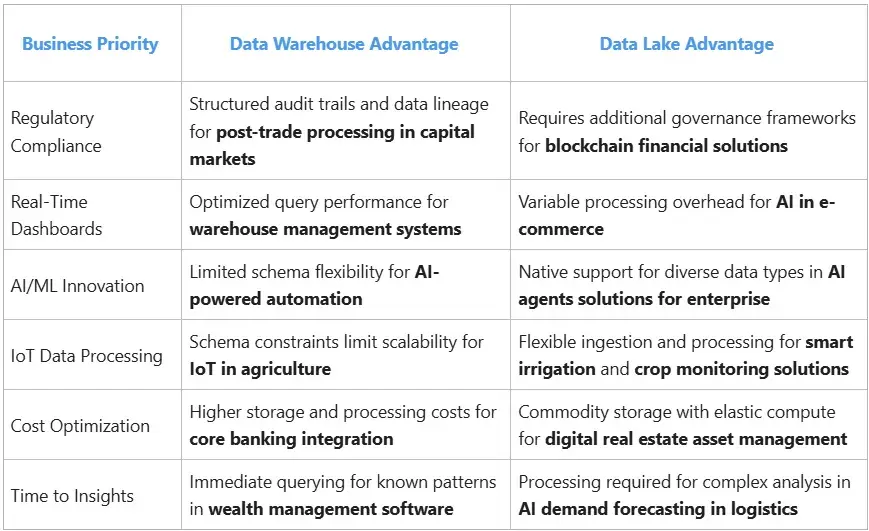This screenshot has height=531, width=869.
Task: Click the Real-Time Dashboards row label
Action: pos(57,215)
